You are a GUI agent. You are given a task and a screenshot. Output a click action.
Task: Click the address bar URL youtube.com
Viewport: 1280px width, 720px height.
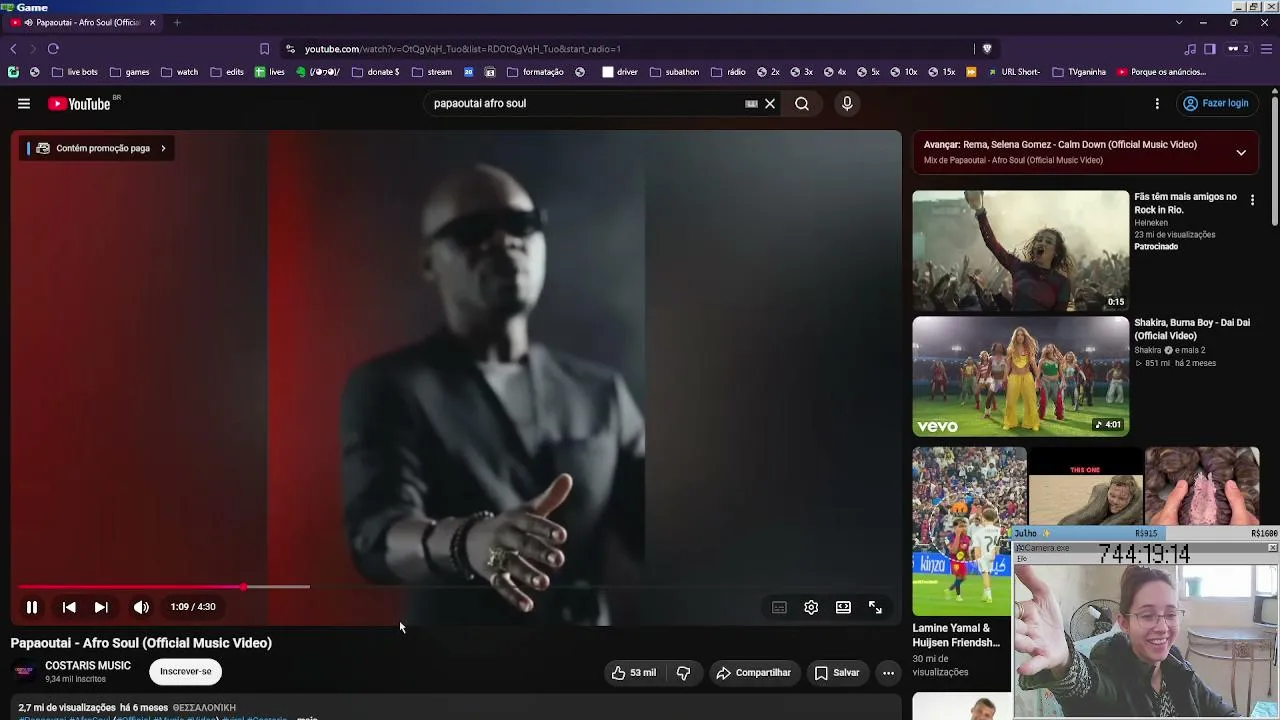(462, 49)
